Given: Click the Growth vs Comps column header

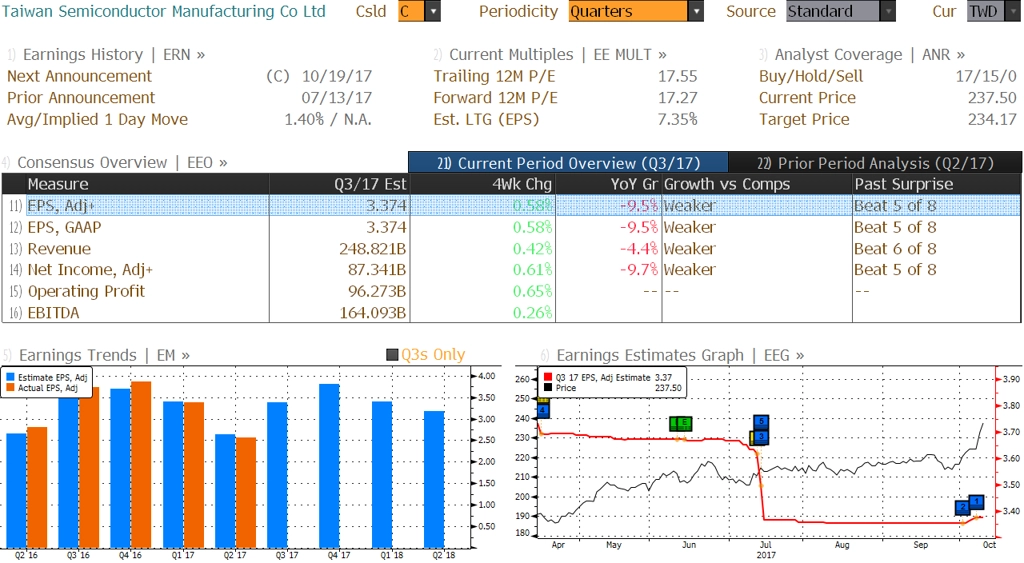Looking at the screenshot, I should coord(757,184).
